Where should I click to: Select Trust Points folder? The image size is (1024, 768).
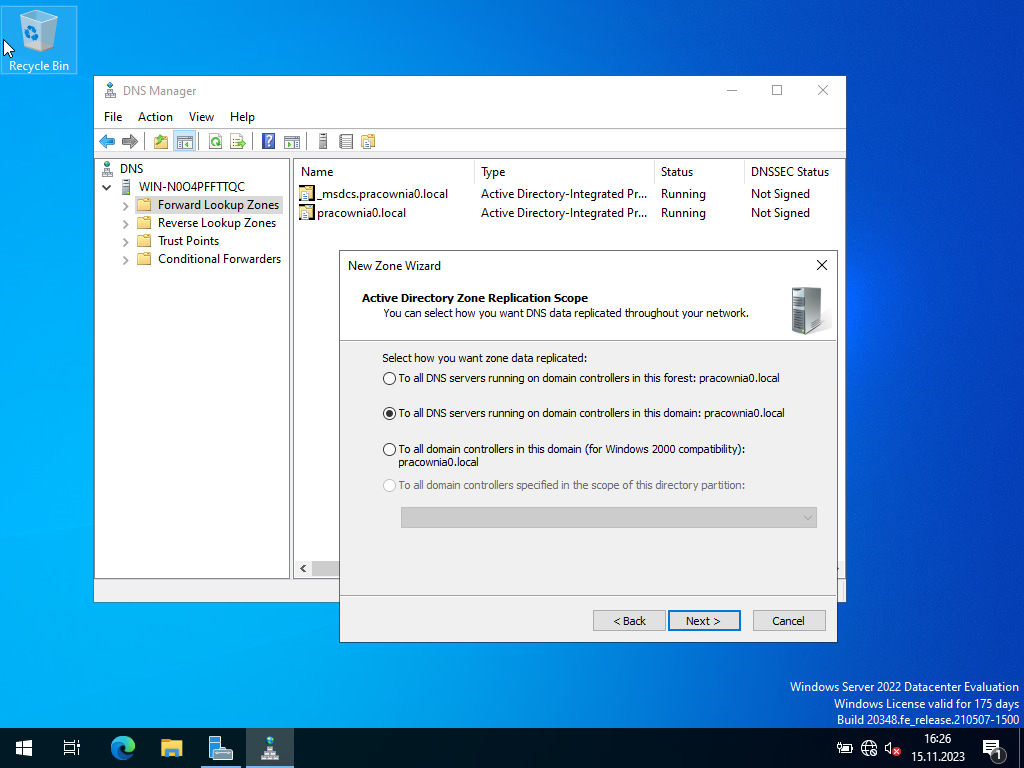click(x=188, y=241)
